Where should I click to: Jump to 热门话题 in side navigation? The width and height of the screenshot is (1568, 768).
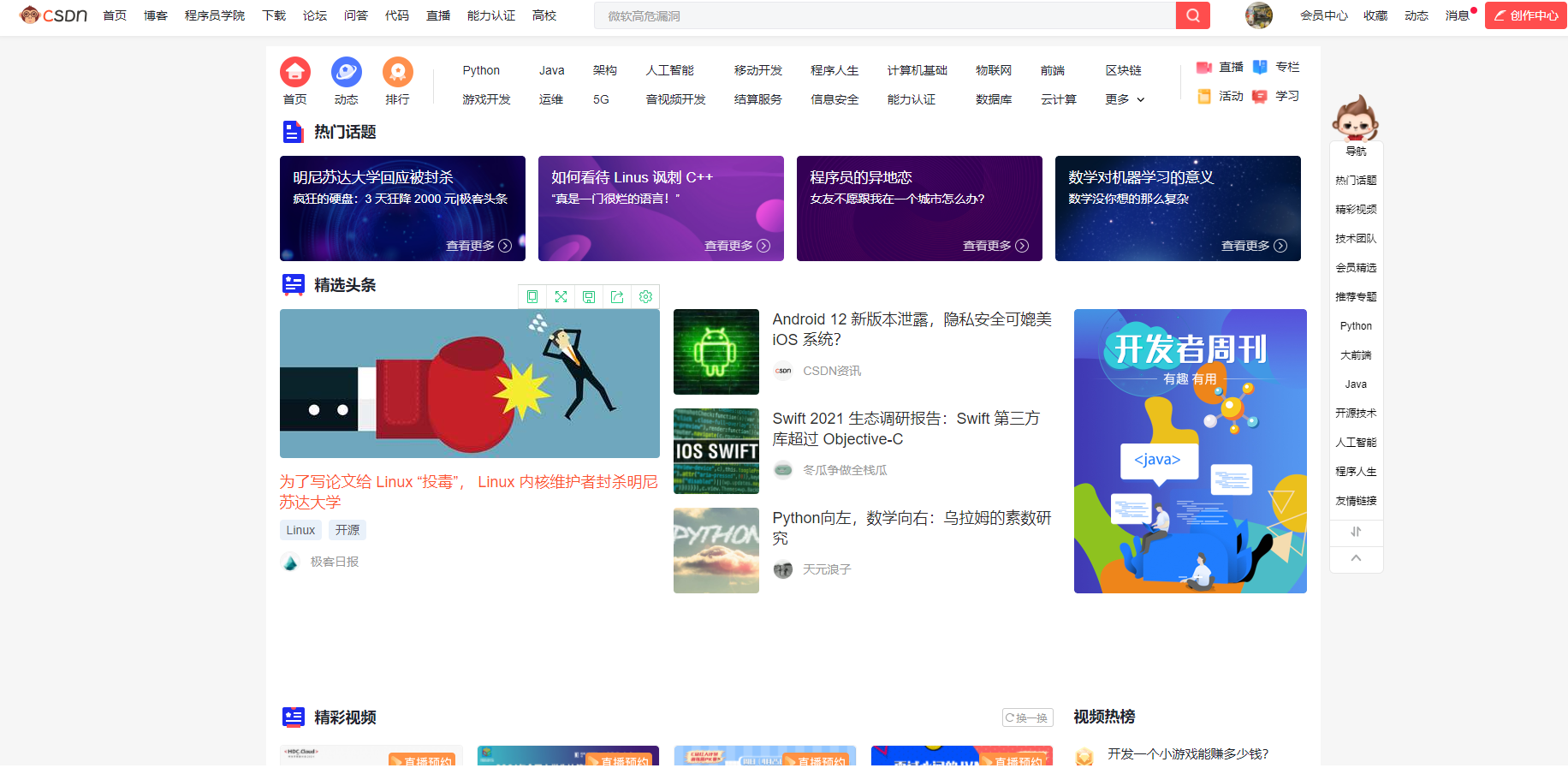click(x=1356, y=181)
